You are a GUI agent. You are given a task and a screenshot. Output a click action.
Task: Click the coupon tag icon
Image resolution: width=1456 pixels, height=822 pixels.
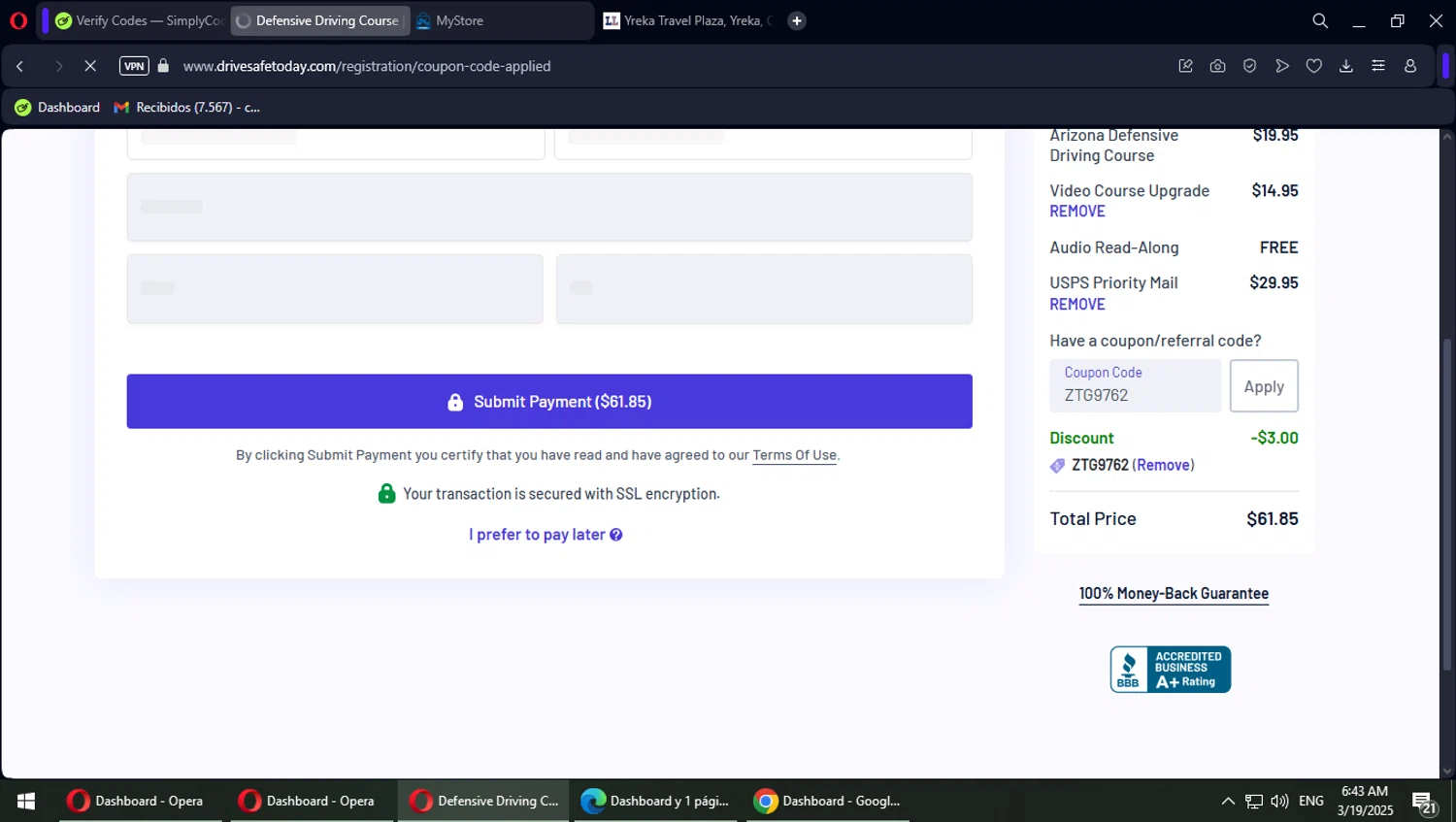[x=1057, y=466]
